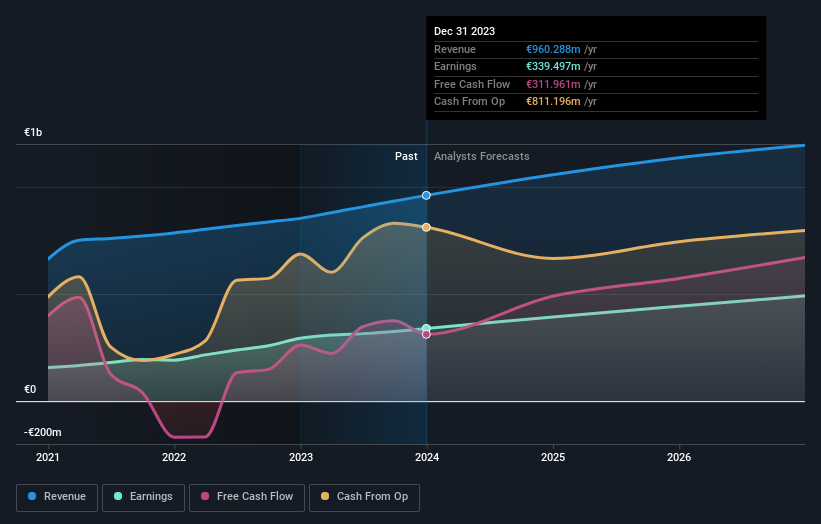Select the blue Revenue marker at 2024
Screen dimensions: 821x524
[x=426, y=195]
